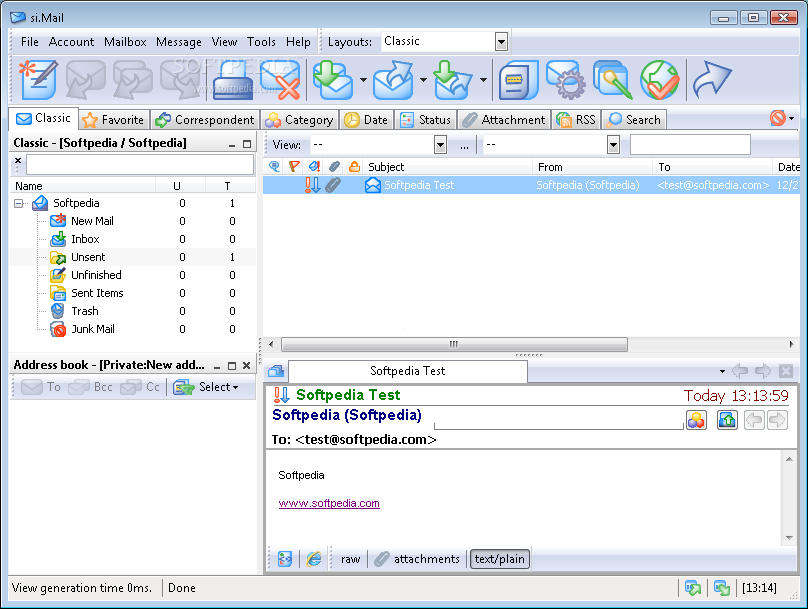This screenshot has width=808, height=609.
Task: Click the first connection icon in status bar
Action: 693,588
